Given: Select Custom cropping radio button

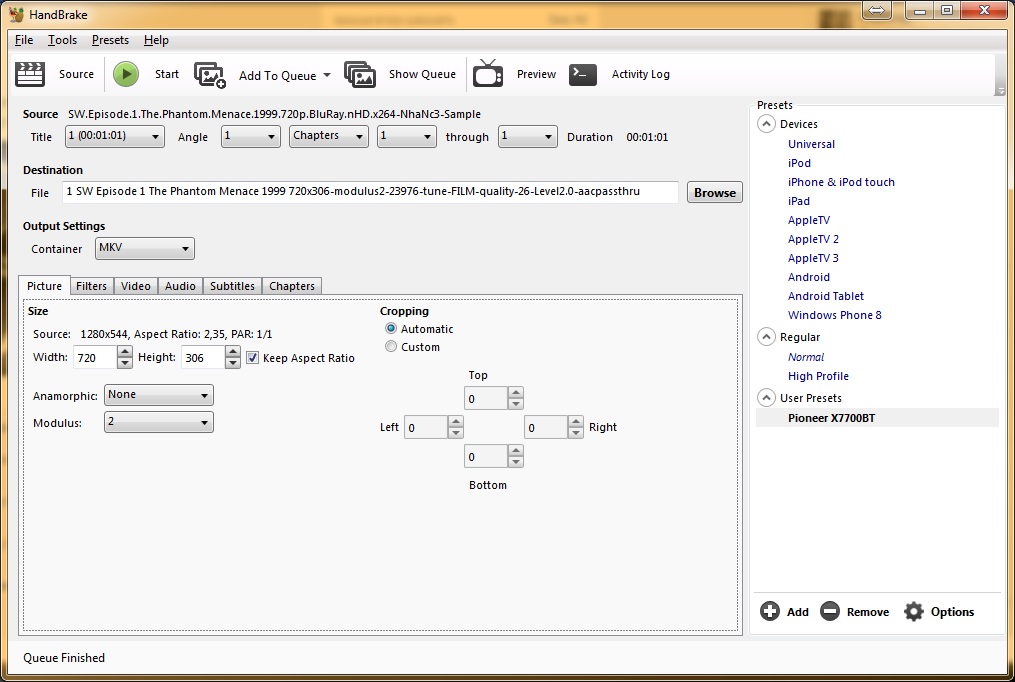Looking at the screenshot, I should point(391,347).
